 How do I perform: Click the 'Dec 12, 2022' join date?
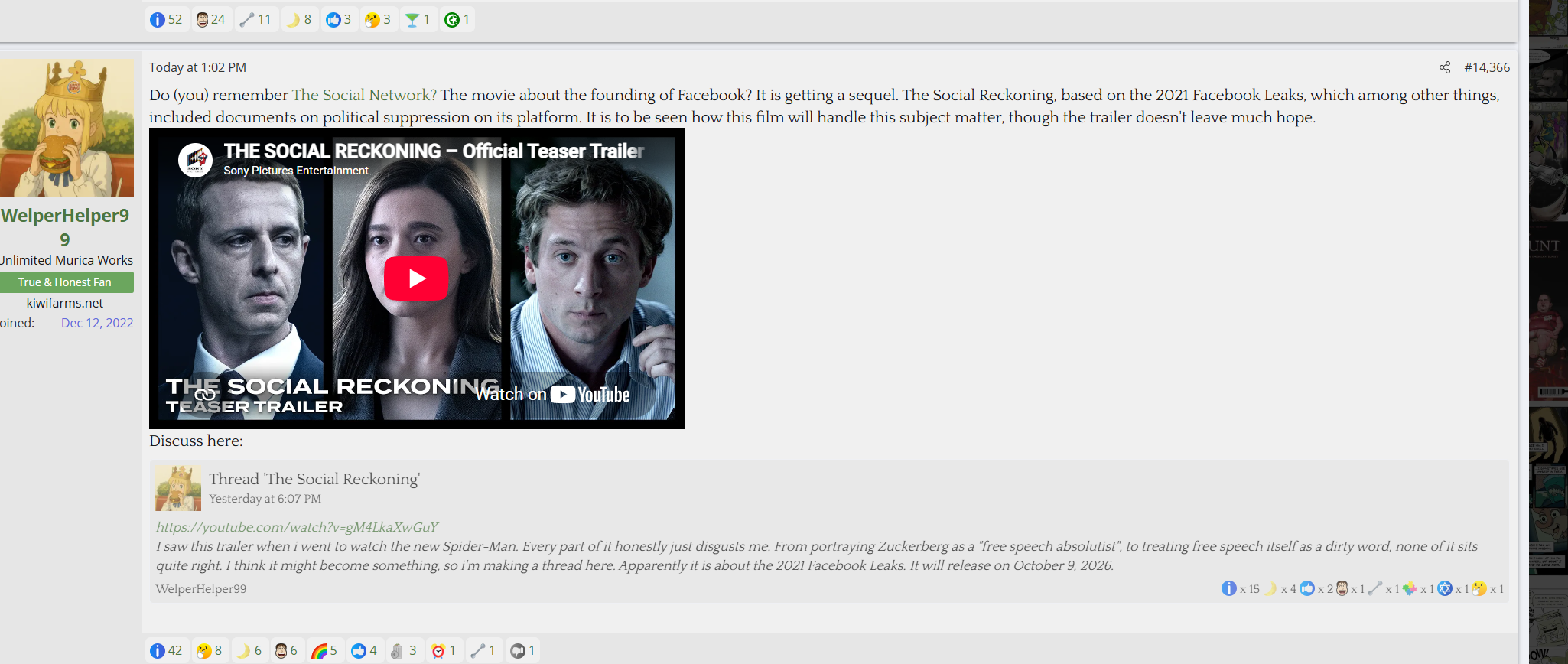pyautogui.click(x=97, y=323)
